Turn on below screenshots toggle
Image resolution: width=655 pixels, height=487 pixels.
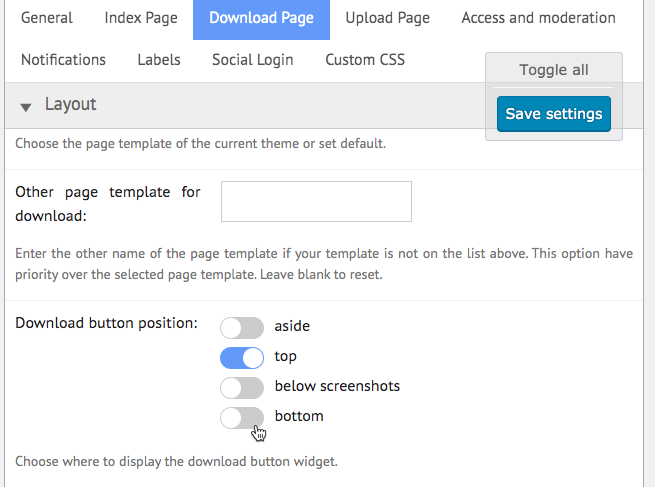pyautogui.click(x=242, y=388)
